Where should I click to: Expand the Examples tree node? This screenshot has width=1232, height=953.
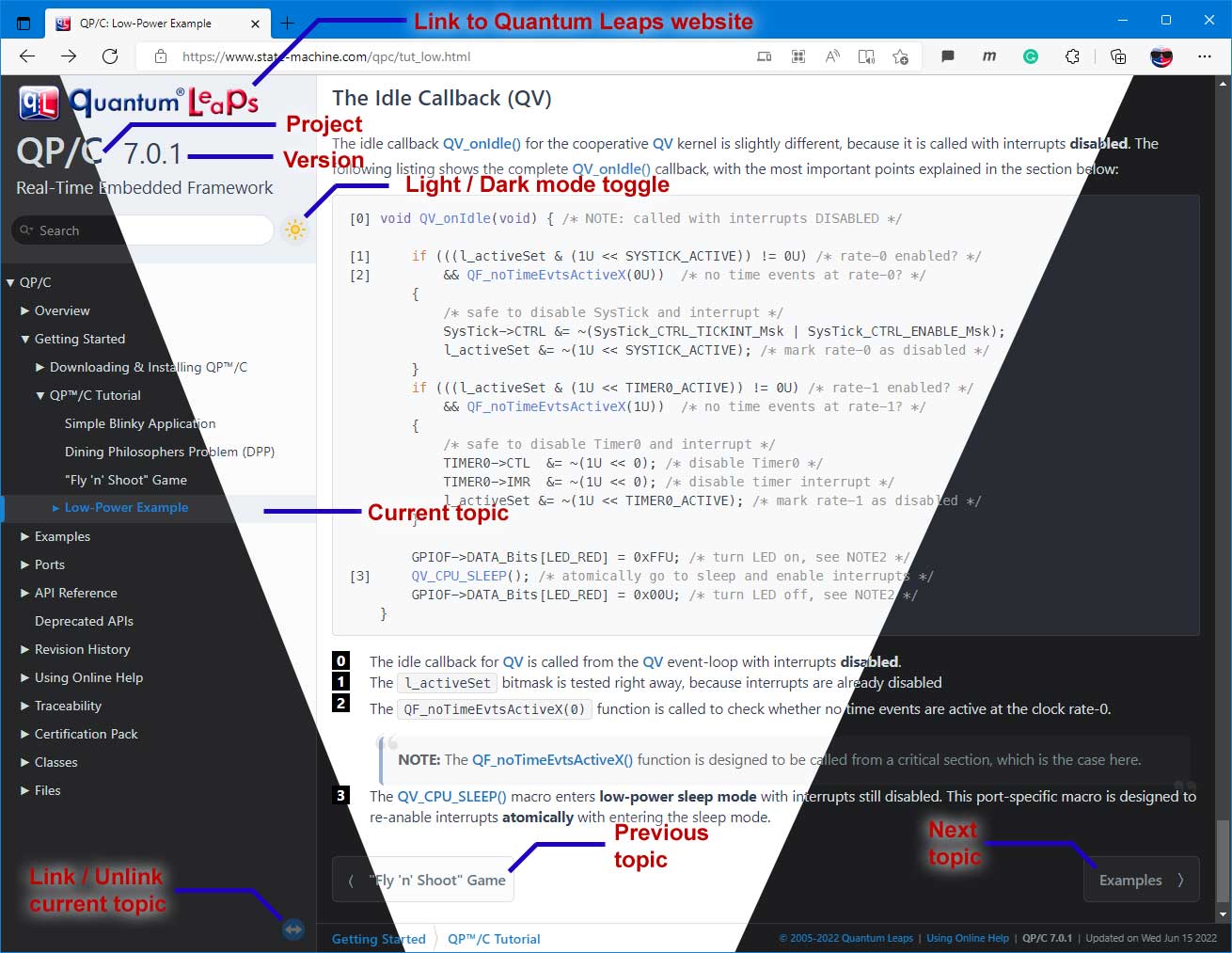click(25, 536)
